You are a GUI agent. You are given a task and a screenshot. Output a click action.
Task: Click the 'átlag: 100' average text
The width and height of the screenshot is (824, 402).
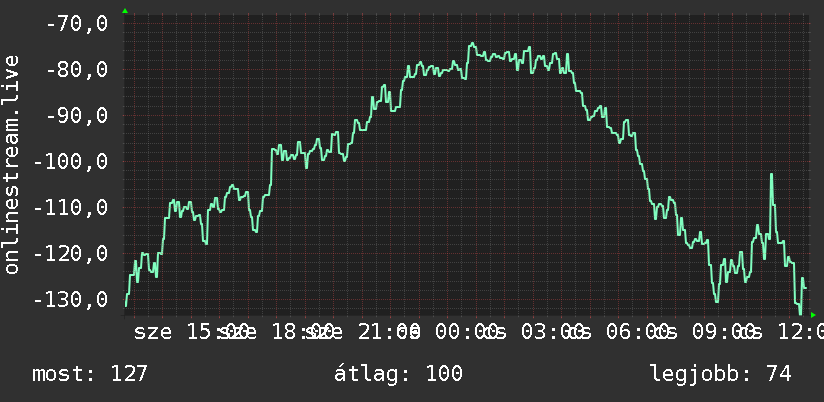click(398, 374)
